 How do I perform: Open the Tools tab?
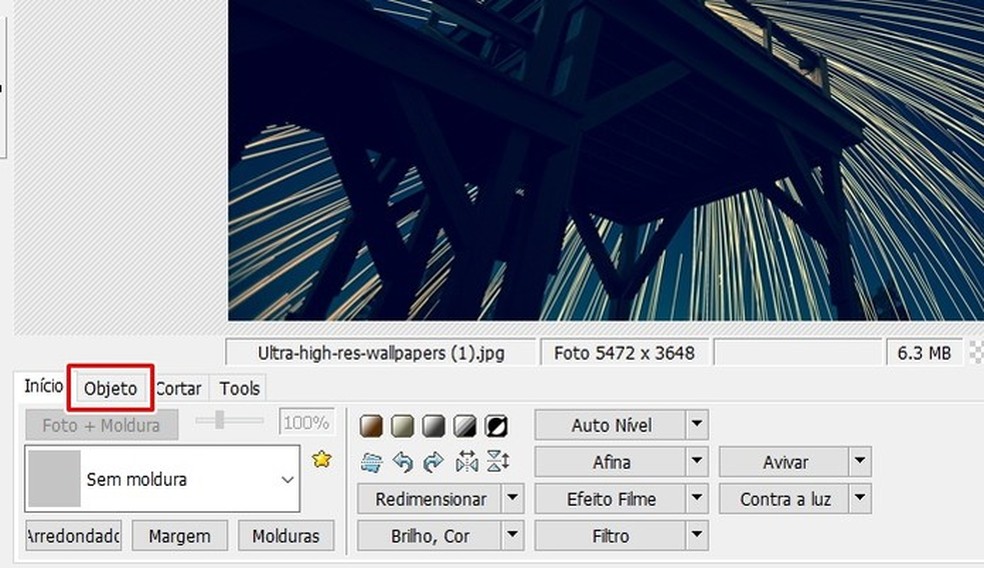click(239, 388)
